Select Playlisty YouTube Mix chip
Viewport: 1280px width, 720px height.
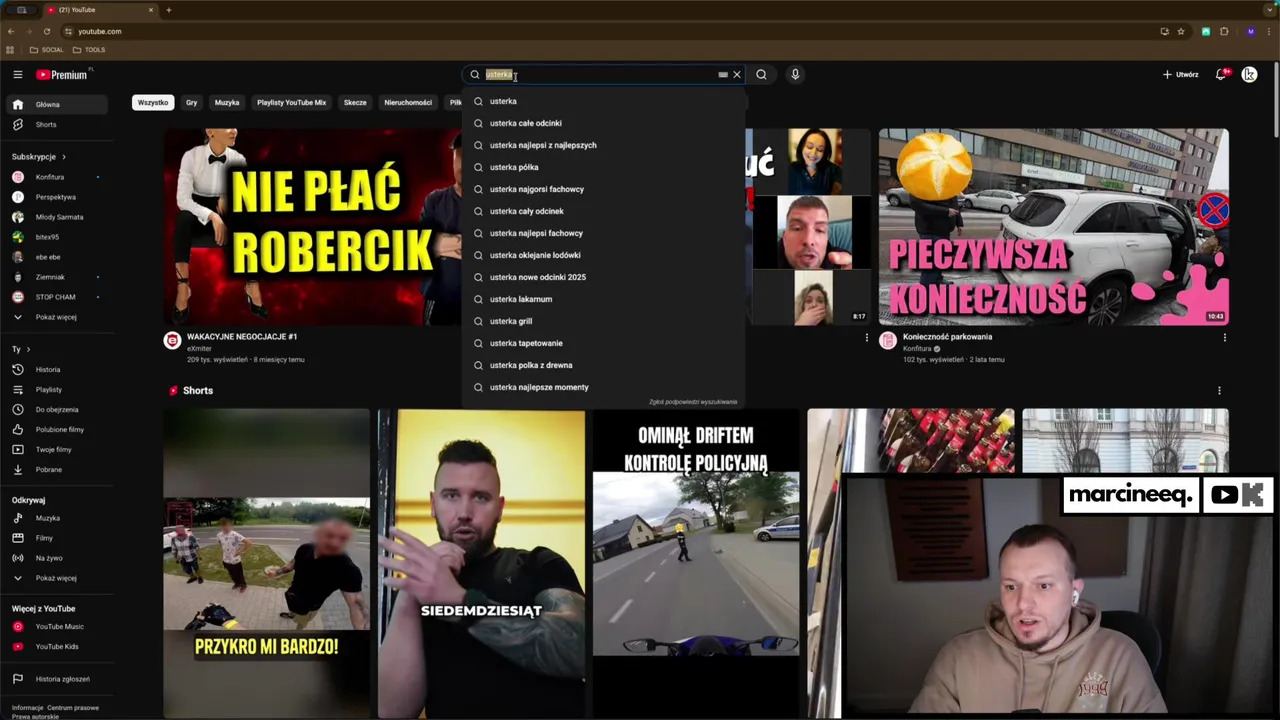point(291,102)
